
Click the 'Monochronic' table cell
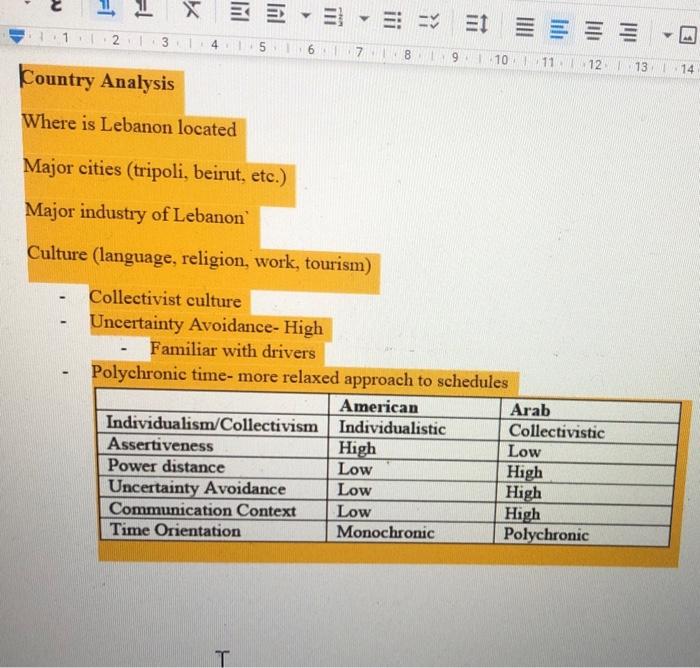pyautogui.click(x=385, y=532)
